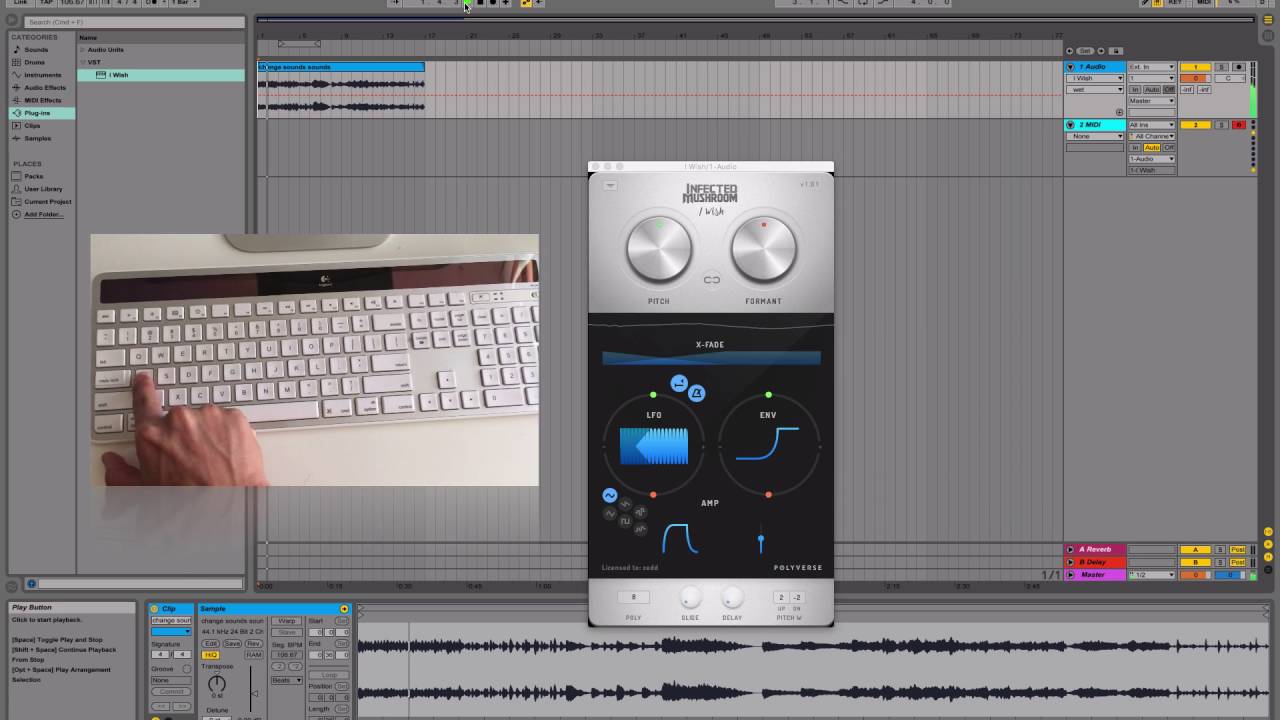1280x720 pixels.
Task: Open the I Wish plugin menu arrow
Action: coord(610,185)
